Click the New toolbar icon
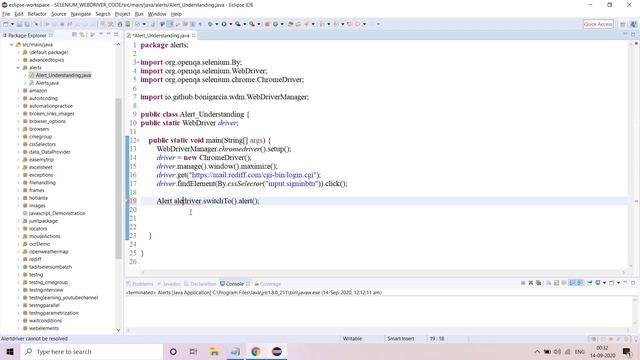The width and height of the screenshot is (640, 360). (6, 24)
